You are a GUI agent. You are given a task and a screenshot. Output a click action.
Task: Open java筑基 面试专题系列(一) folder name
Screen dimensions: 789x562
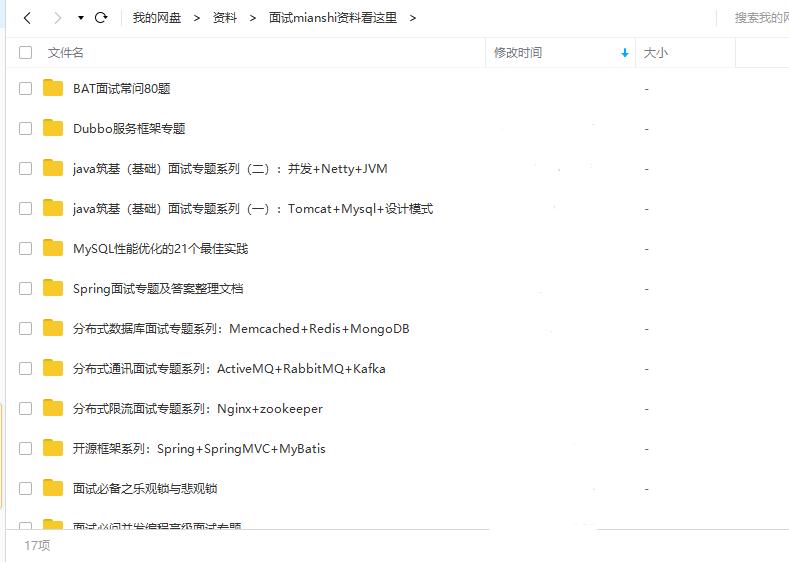point(253,209)
